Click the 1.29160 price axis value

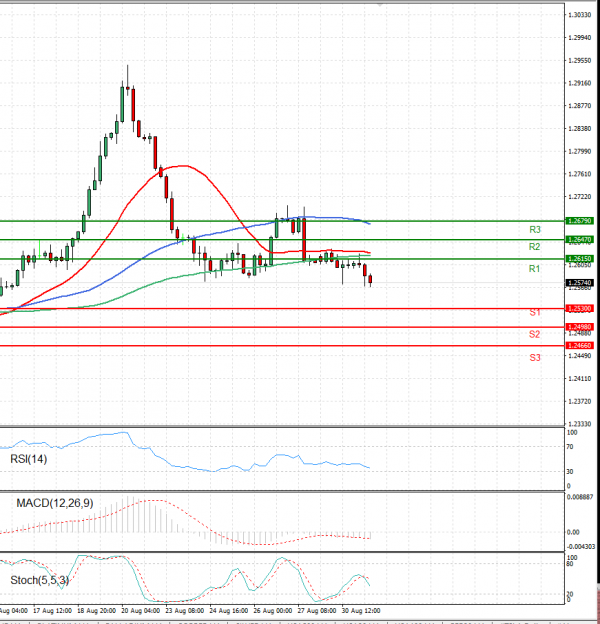click(579, 83)
